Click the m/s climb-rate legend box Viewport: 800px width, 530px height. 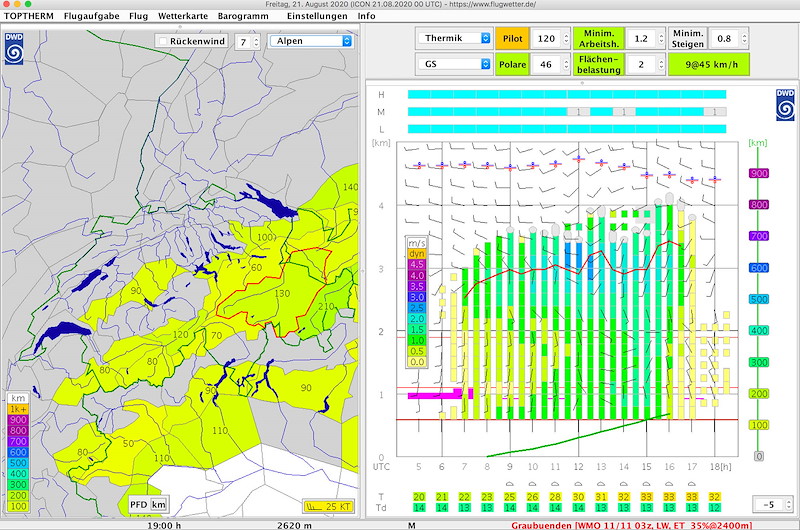(417, 302)
